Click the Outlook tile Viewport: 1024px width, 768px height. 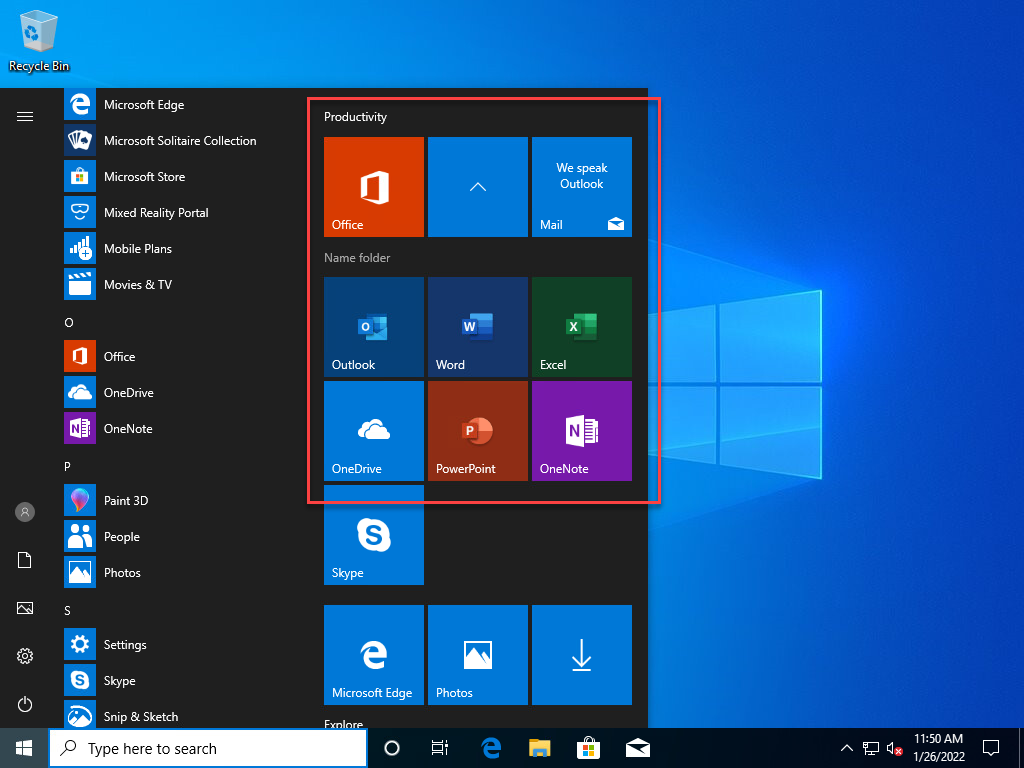click(373, 327)
